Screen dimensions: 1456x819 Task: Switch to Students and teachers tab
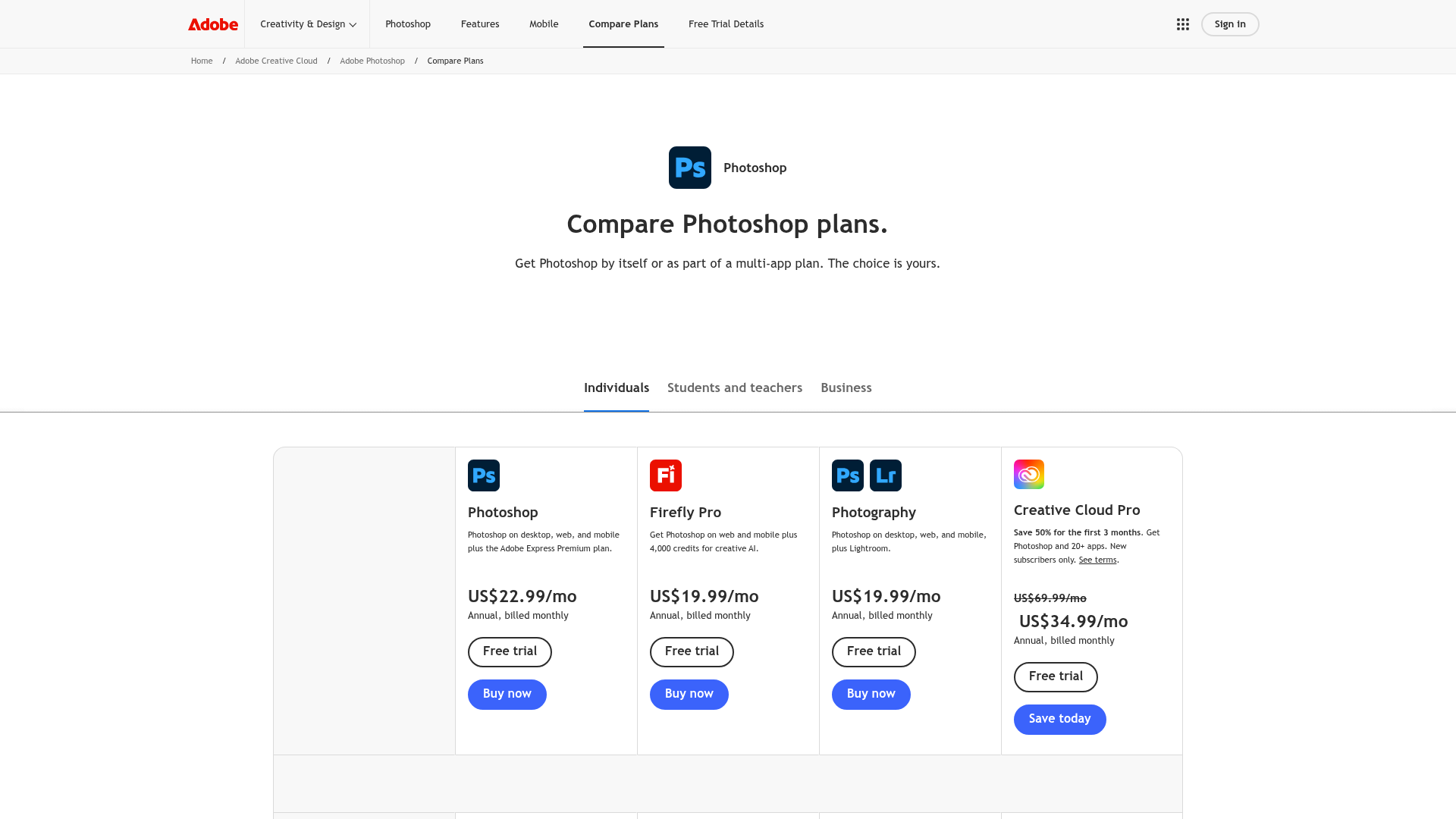(735, 388)
